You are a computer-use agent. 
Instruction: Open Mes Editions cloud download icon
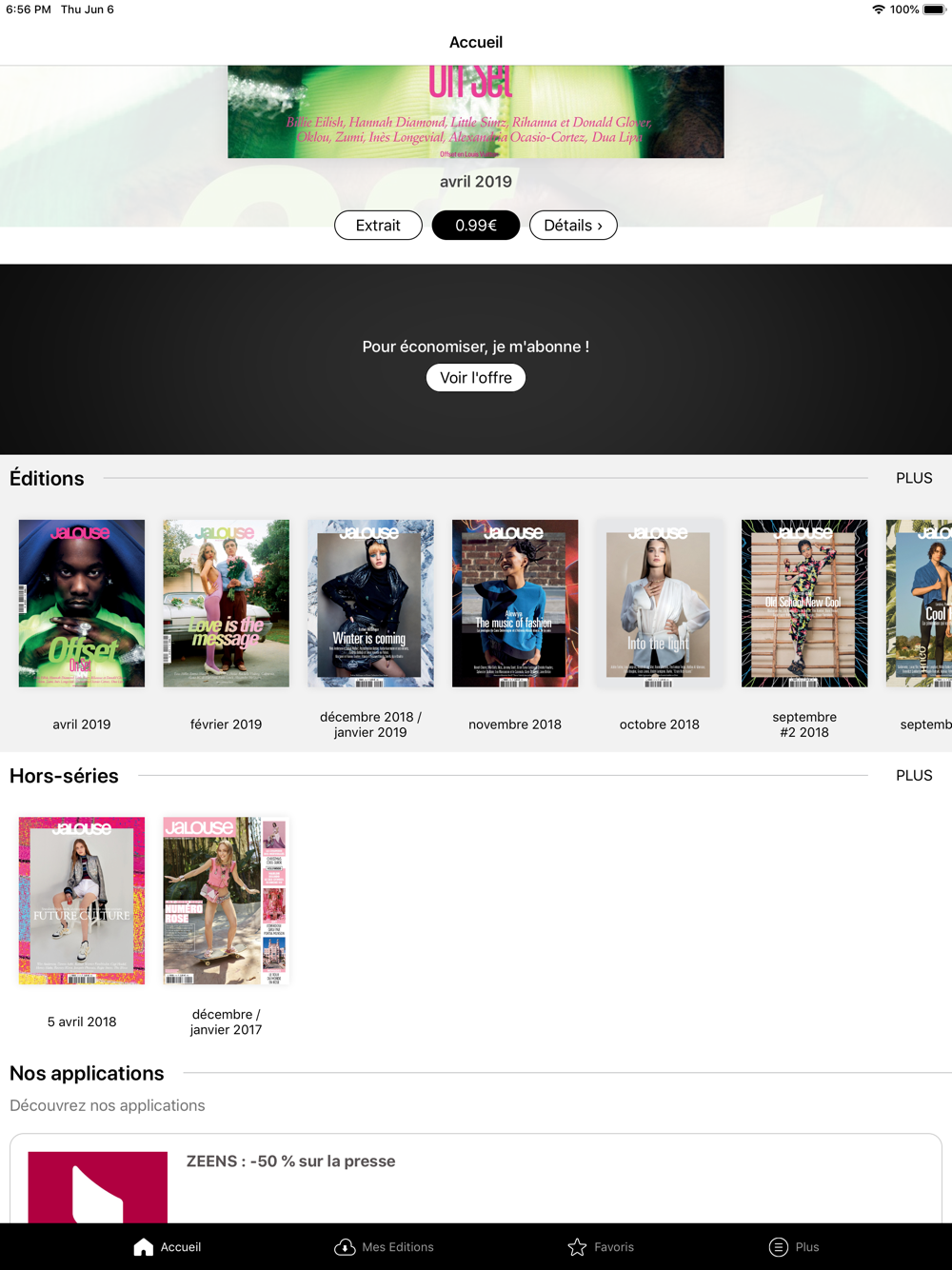345,1247
